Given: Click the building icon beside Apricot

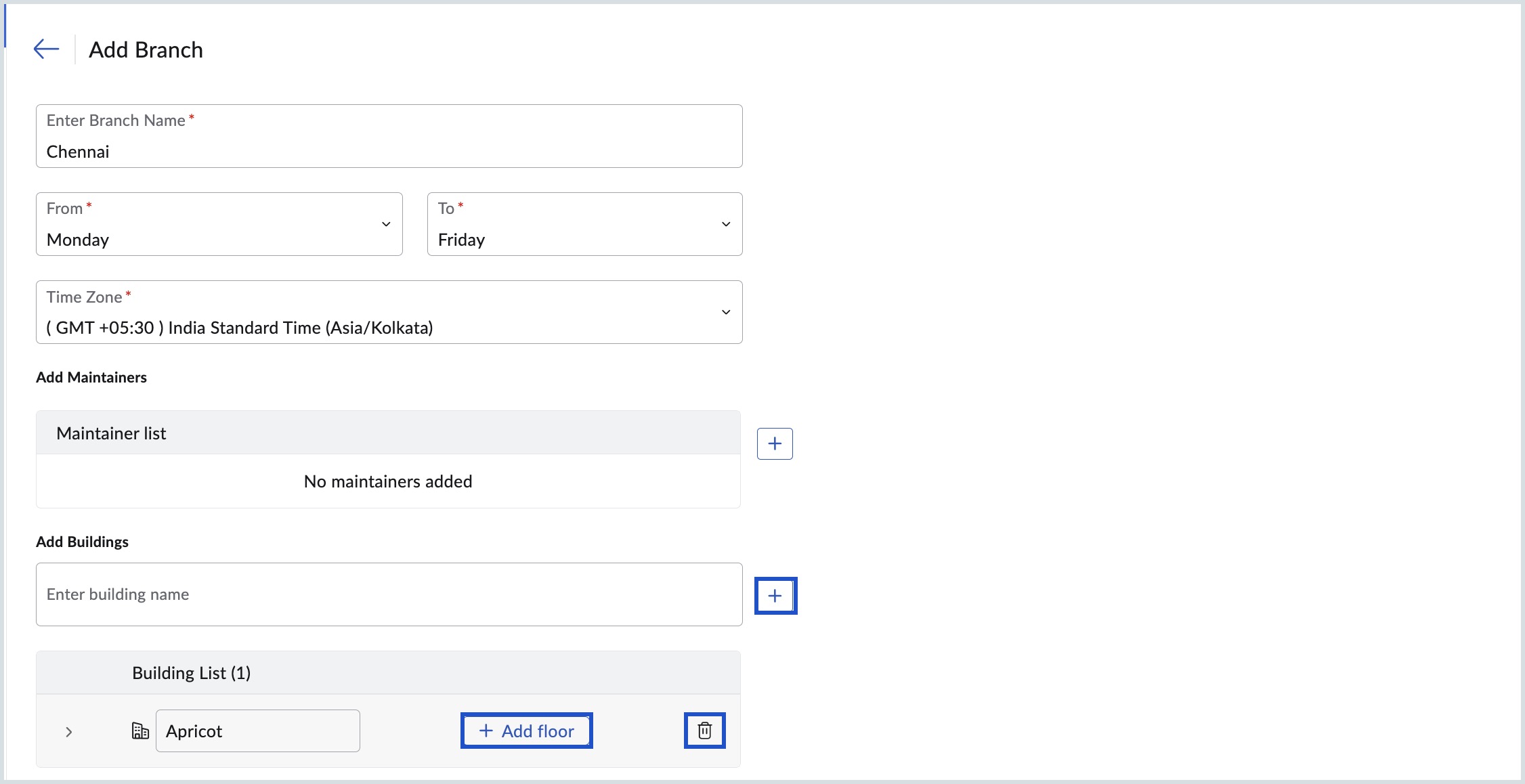Looking at the screenshot, I should [140, 731].
